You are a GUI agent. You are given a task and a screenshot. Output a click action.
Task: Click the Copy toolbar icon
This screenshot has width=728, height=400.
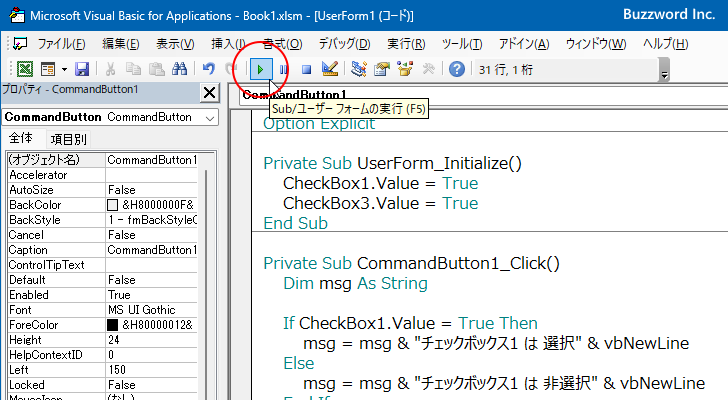point(134,70)
